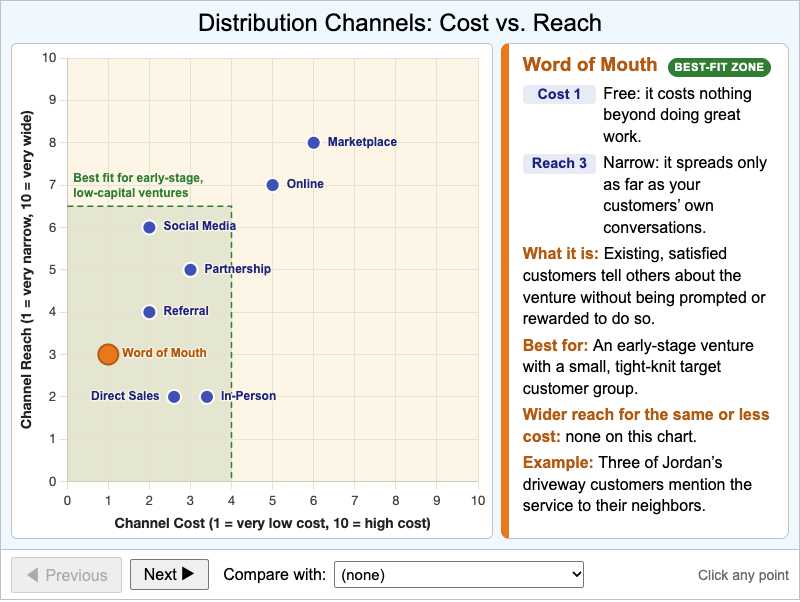Select the In-Person data point
This screenshot has width=800, height=602.
click(x=207, y=396)
